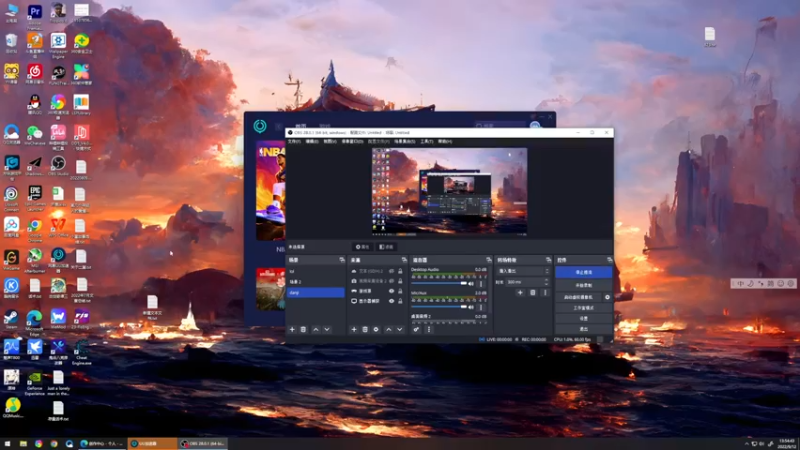Screen dimensions: 800x450
Task: Select the danji scene in Scenes list
Action: [316, 292]
